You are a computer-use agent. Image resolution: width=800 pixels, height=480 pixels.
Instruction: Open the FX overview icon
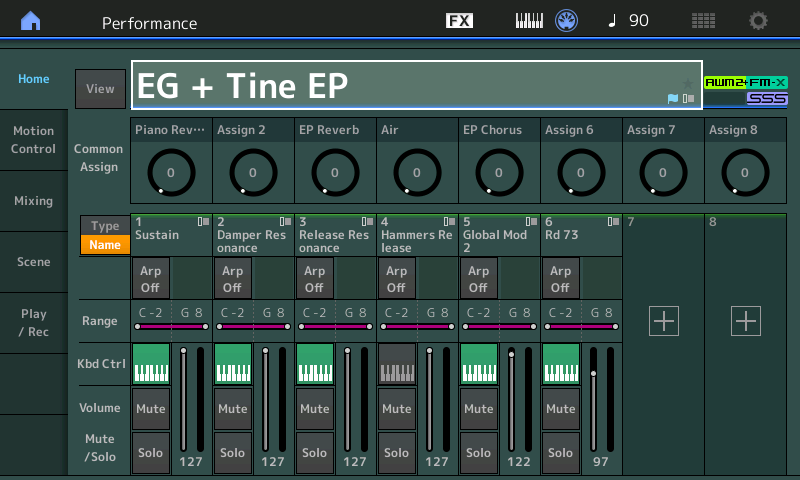(459, 20)
